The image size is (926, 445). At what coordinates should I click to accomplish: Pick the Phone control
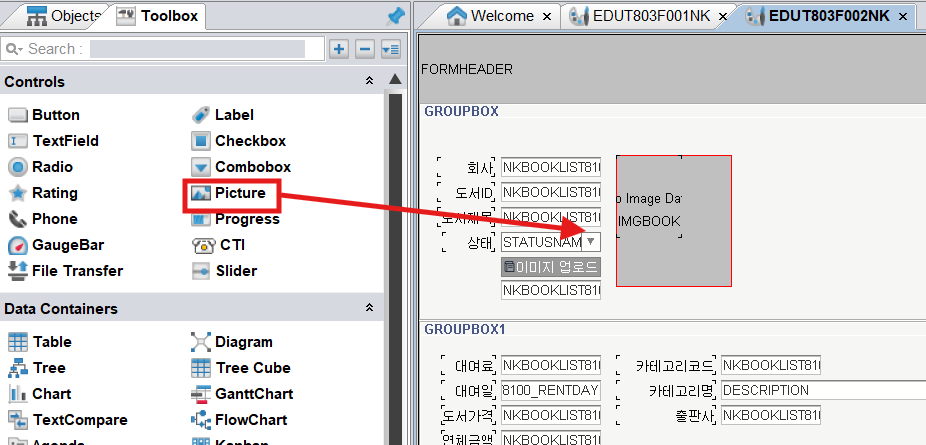coord(44,219)
